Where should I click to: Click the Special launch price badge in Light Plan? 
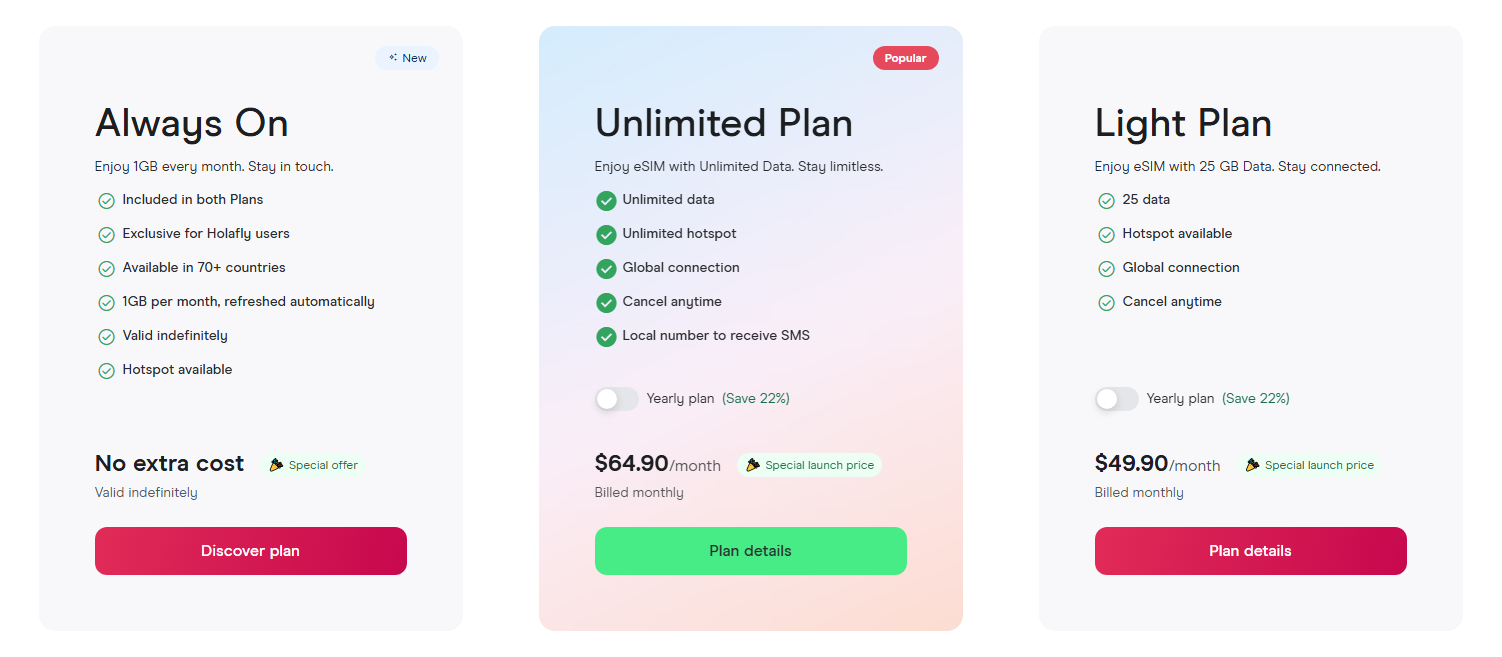pos(1309,465)
